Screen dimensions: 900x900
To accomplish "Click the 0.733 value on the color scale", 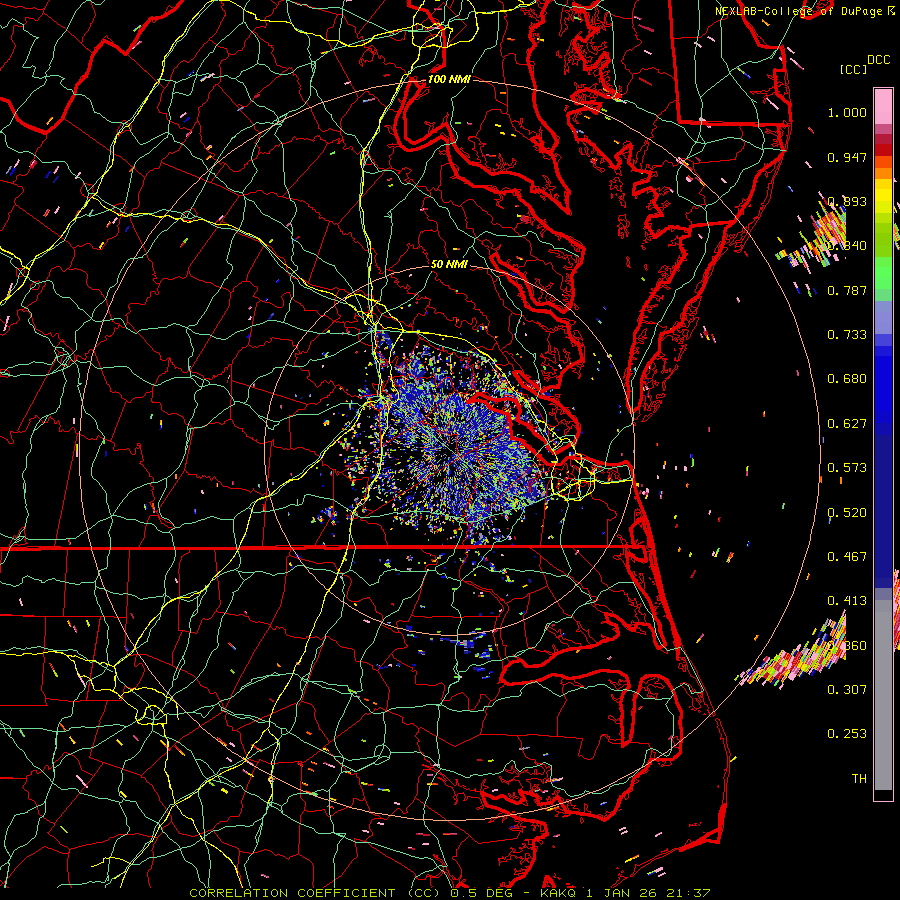I will [x=847, y=335].
